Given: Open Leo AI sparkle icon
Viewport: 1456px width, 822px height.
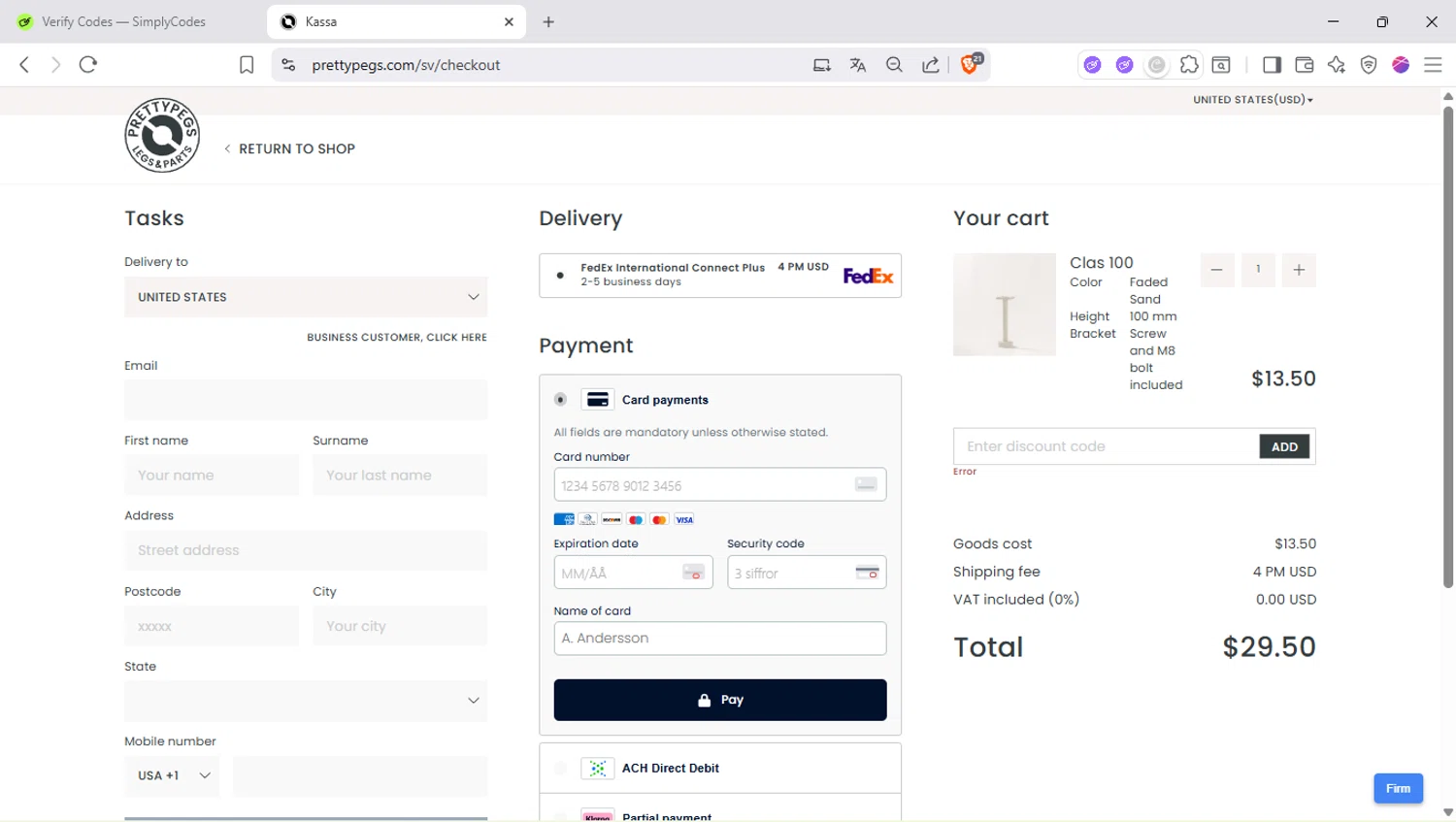Looking at the screenshot, I should pyautogui.click(x=1337, y=65).
